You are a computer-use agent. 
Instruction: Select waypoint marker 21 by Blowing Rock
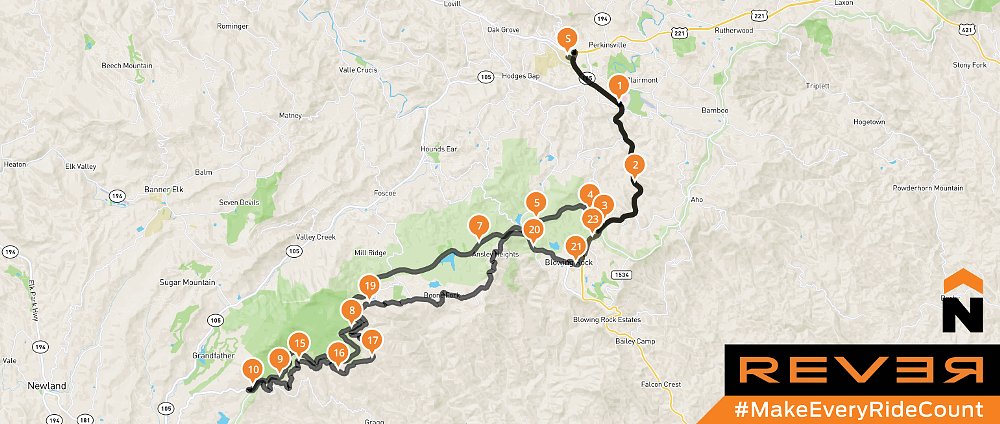coord(576,247)
